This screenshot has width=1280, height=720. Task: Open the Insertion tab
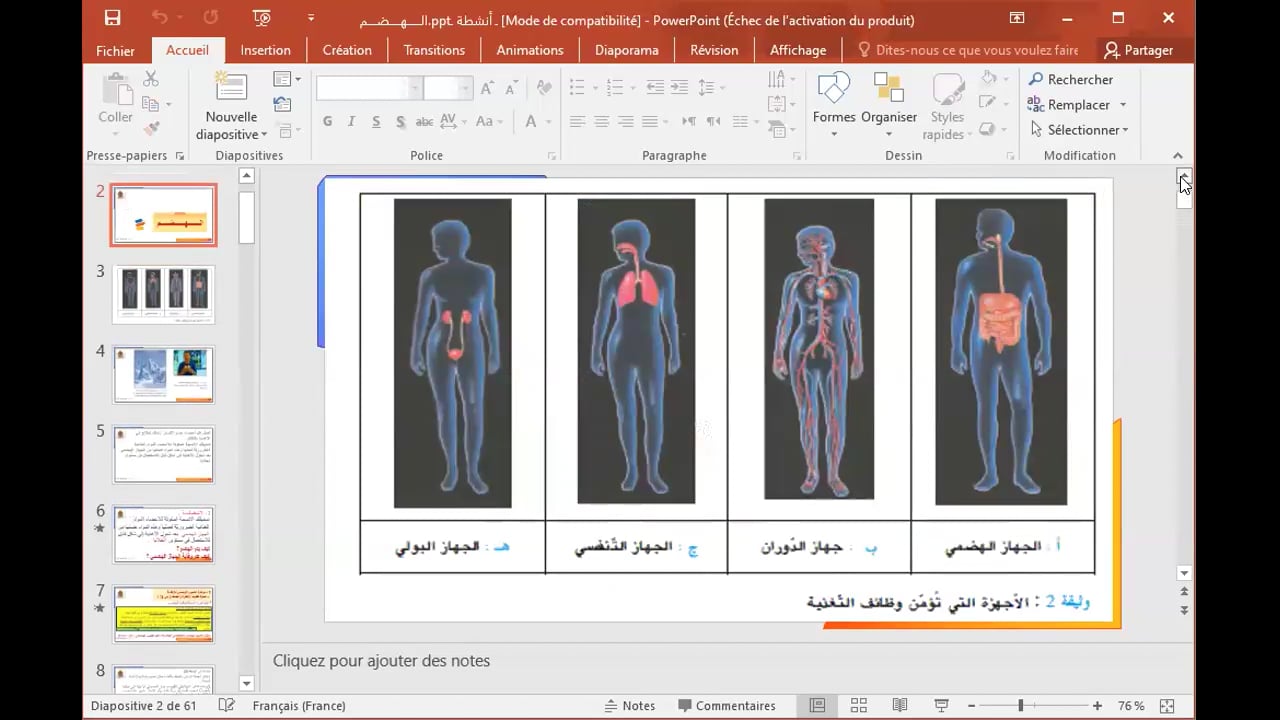pos(265,50)
